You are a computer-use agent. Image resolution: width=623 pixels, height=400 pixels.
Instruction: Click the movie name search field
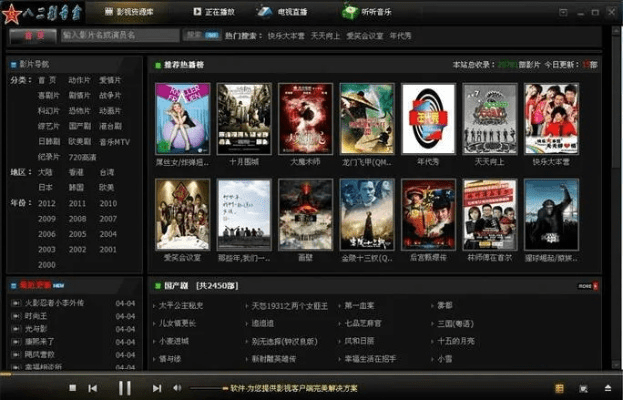coord(120,34)
